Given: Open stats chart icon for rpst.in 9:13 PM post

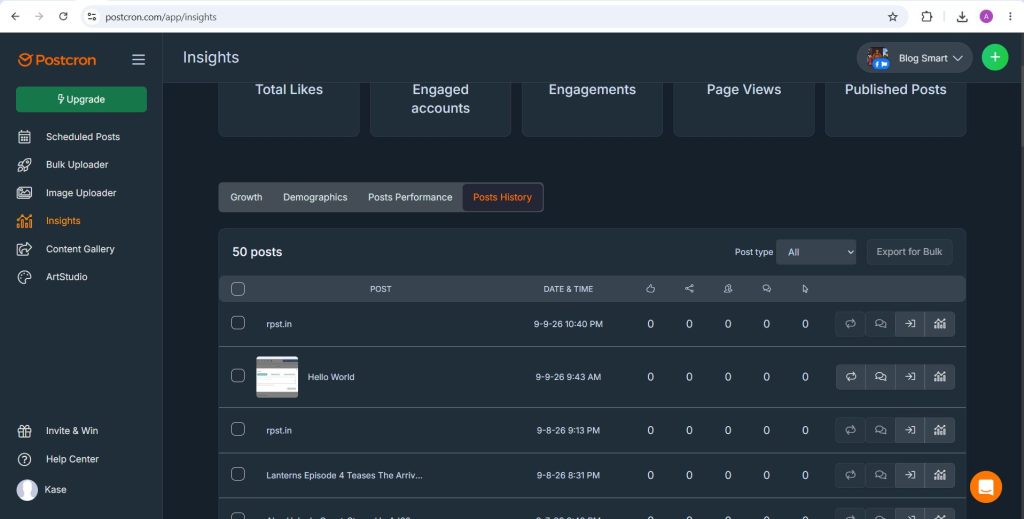Looking at the screenshot, I should click(x=940, y=430).
